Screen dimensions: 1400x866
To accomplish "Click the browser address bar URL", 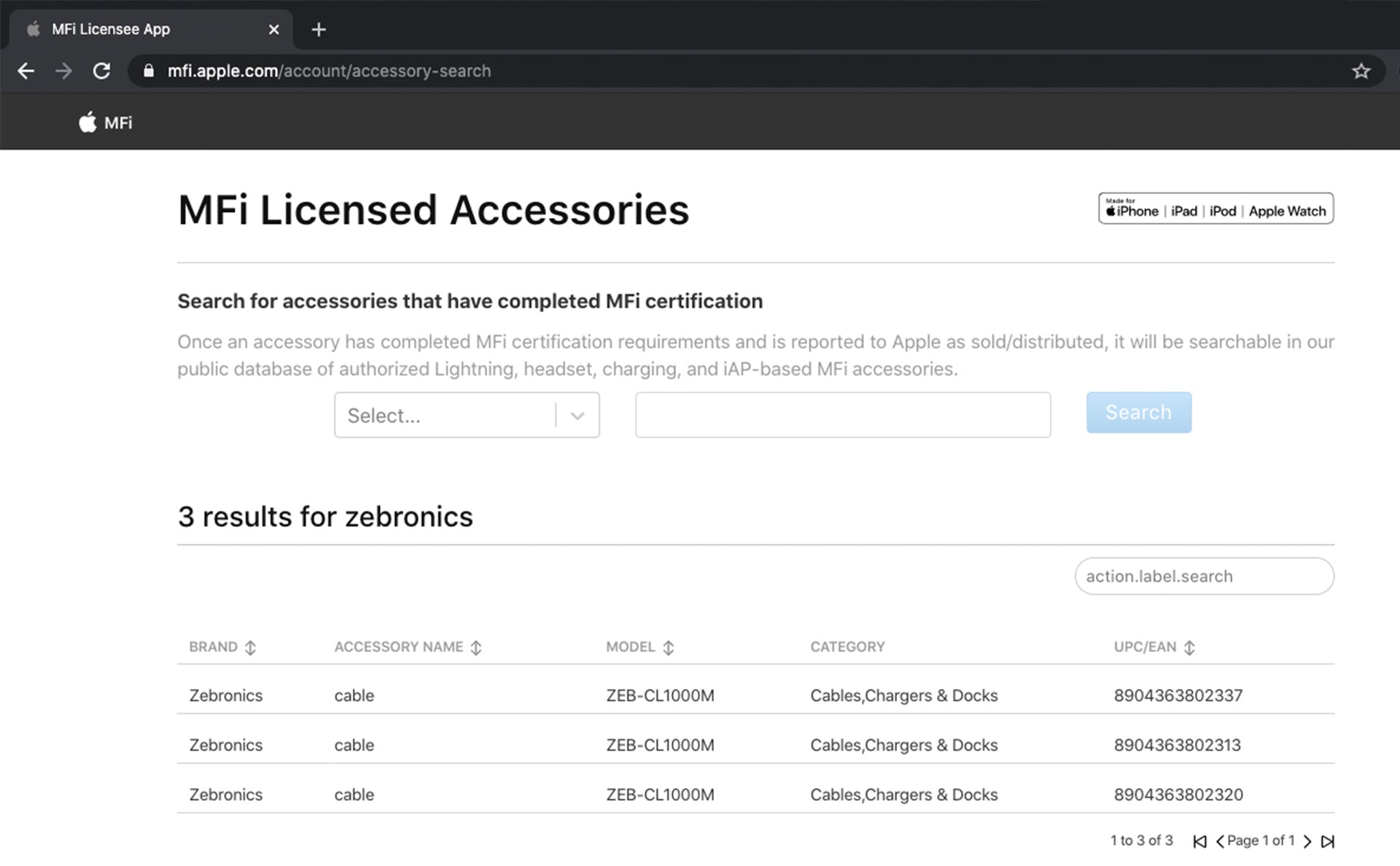I will [x=329, y=71].
